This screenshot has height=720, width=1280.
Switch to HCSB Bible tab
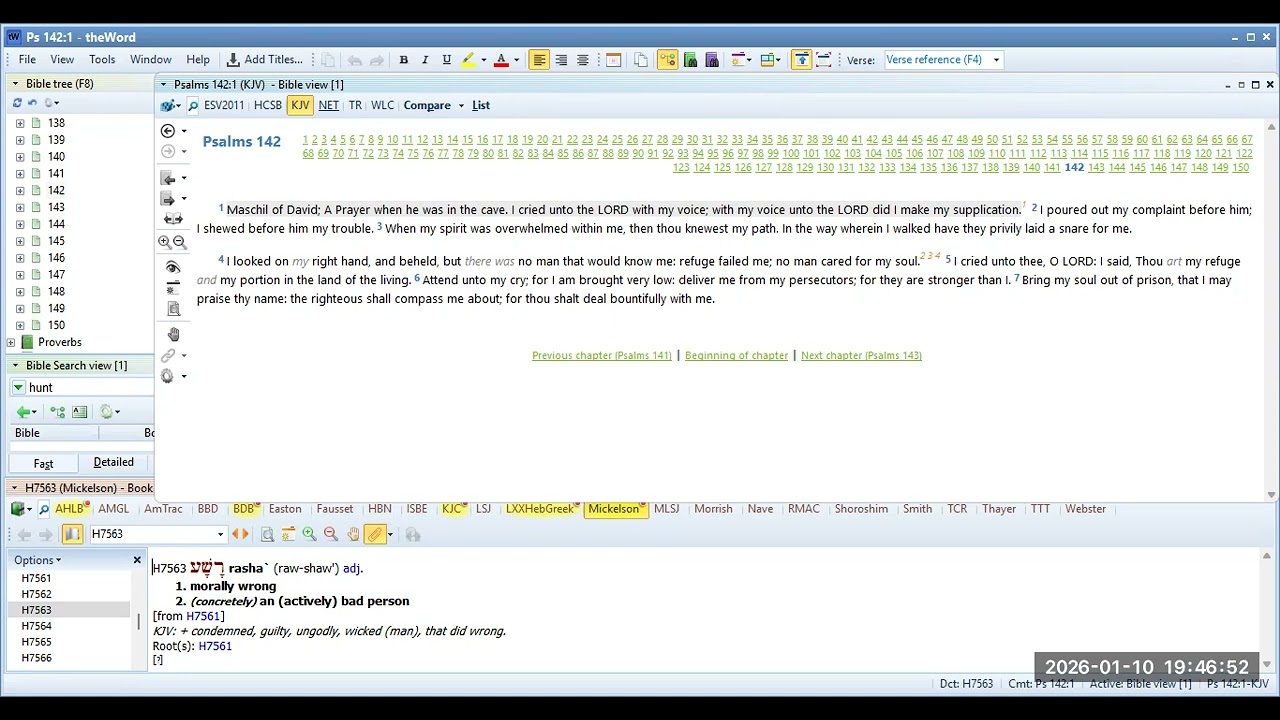click(267, 105)
